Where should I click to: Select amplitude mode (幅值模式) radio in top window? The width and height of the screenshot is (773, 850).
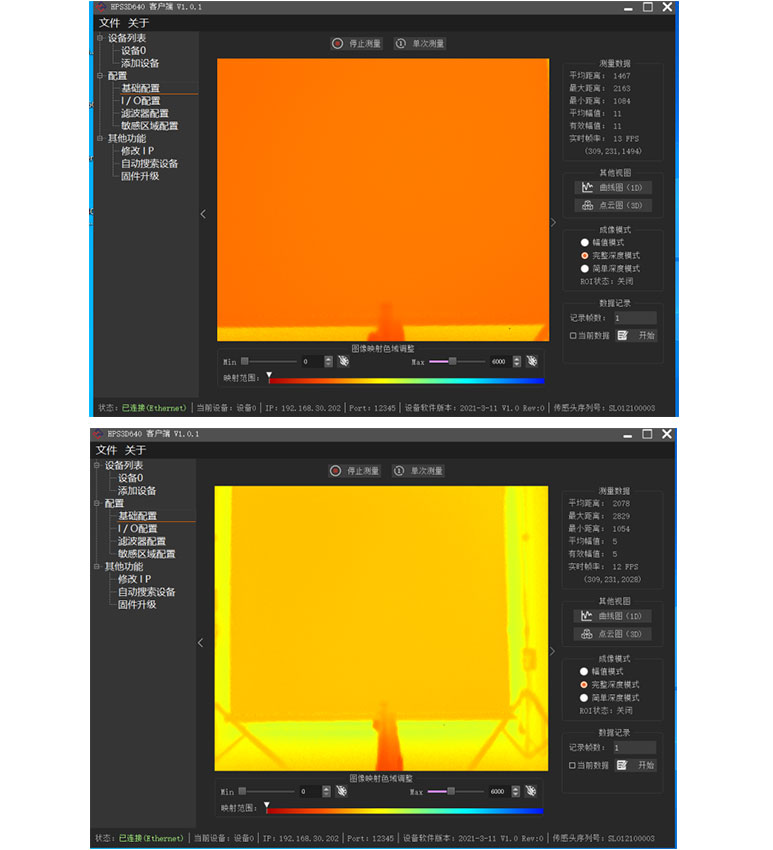585,242
